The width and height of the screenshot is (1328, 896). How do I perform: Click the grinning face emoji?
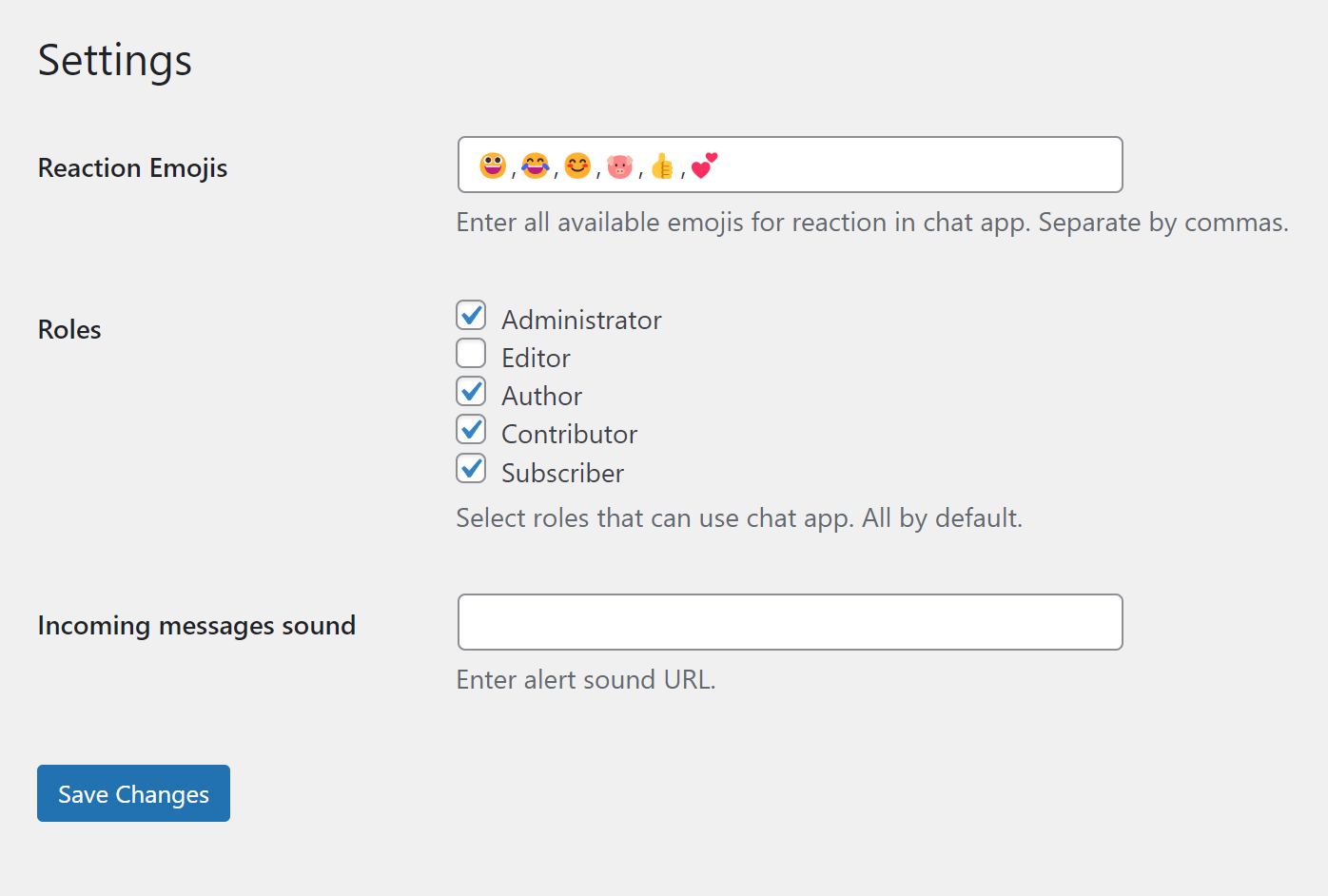pos(493,166)
